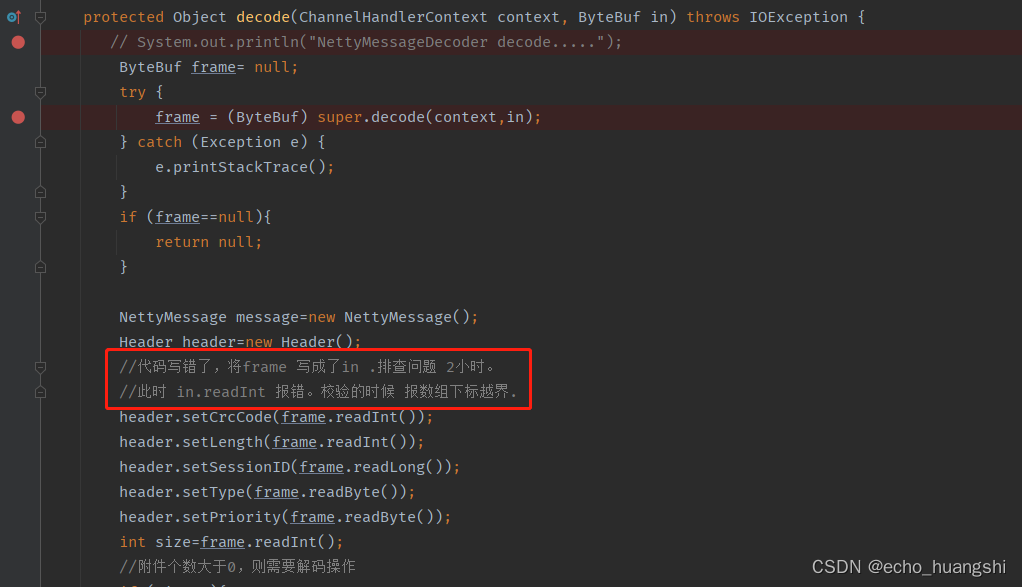The width and height of the screenshot is (1022, 587).
Task: Click Exception e in catch clause
Action: 249,142
